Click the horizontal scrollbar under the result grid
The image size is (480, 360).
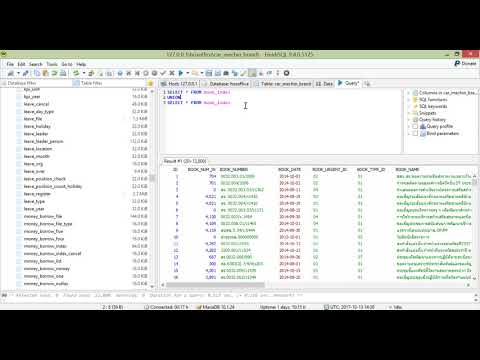(x=215, y=285)
